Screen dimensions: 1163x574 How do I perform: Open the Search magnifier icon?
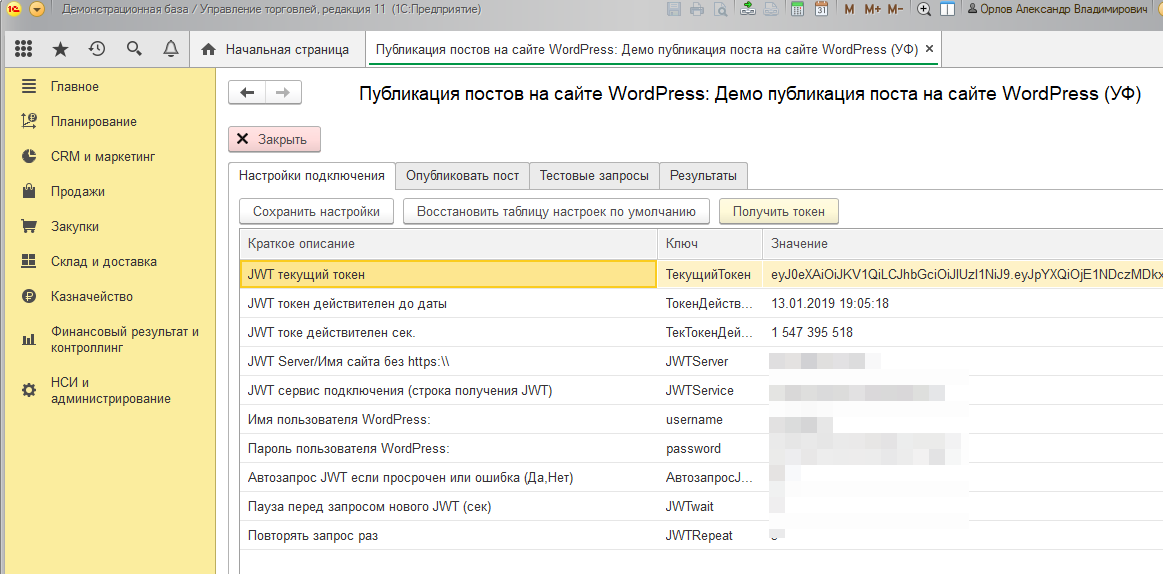coord(134,49)
